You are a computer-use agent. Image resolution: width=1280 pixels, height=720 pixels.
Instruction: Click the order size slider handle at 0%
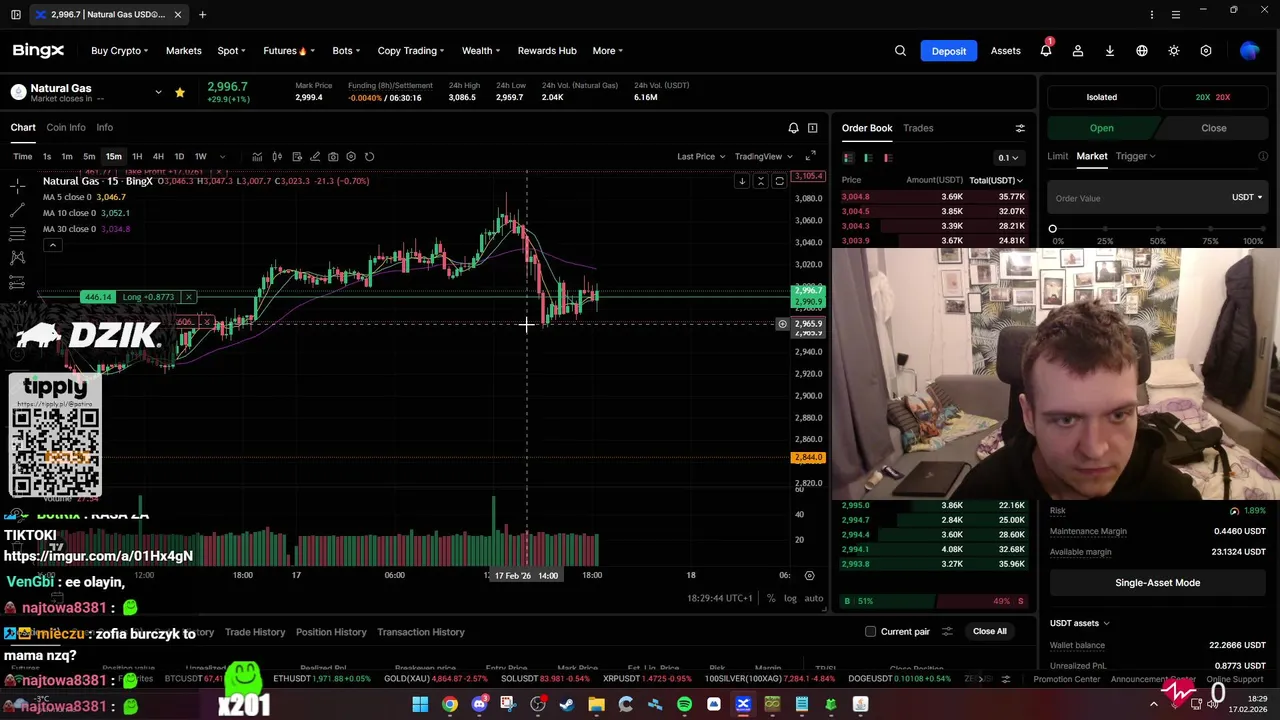(1052, 229)
